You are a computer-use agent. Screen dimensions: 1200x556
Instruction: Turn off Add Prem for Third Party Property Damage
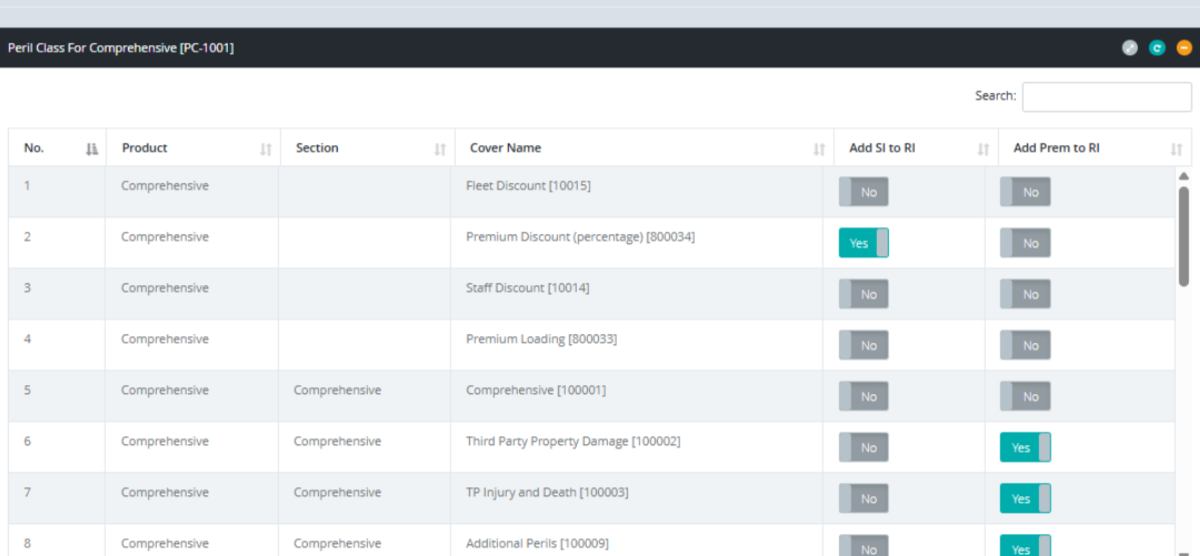point(1025,448)
